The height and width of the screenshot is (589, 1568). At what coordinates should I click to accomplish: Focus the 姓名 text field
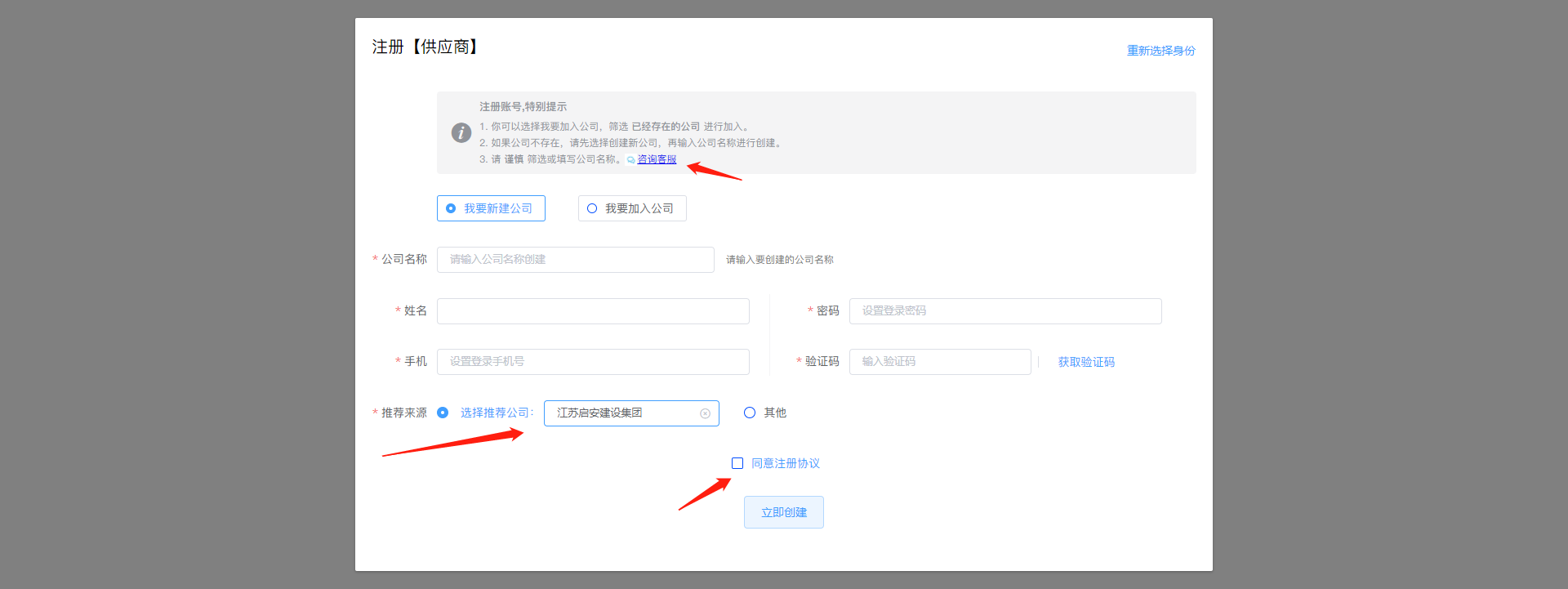pyautogui.click(x=593, y=311)
